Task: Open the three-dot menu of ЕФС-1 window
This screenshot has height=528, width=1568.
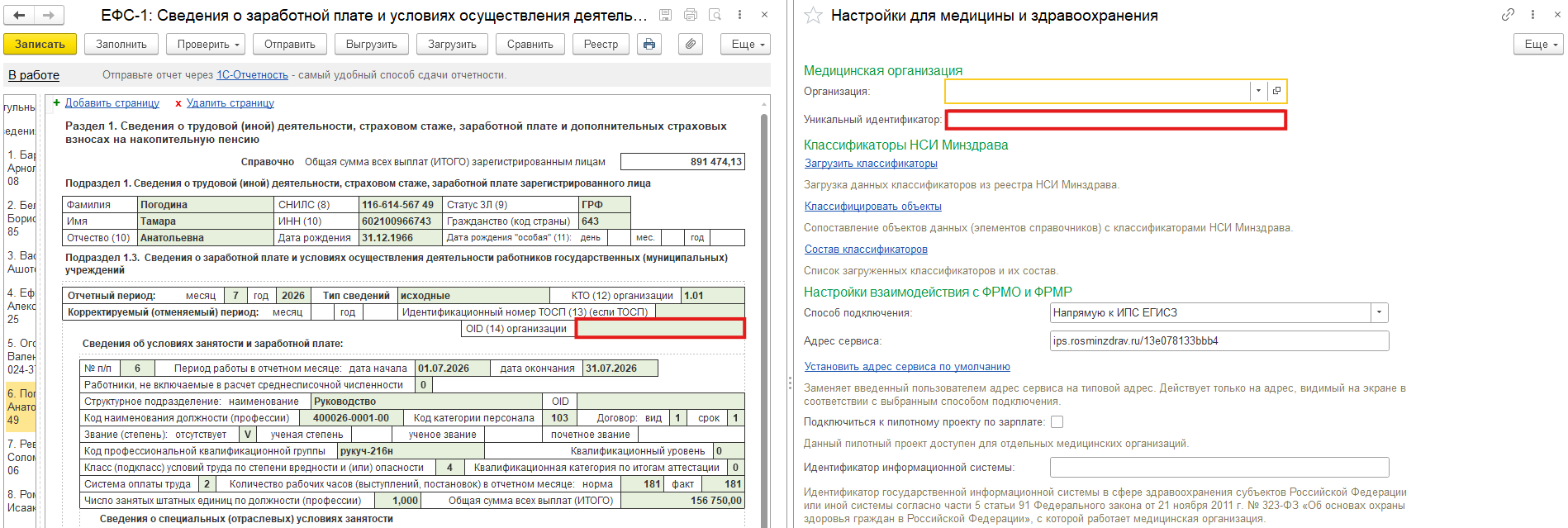Action: 739,15
